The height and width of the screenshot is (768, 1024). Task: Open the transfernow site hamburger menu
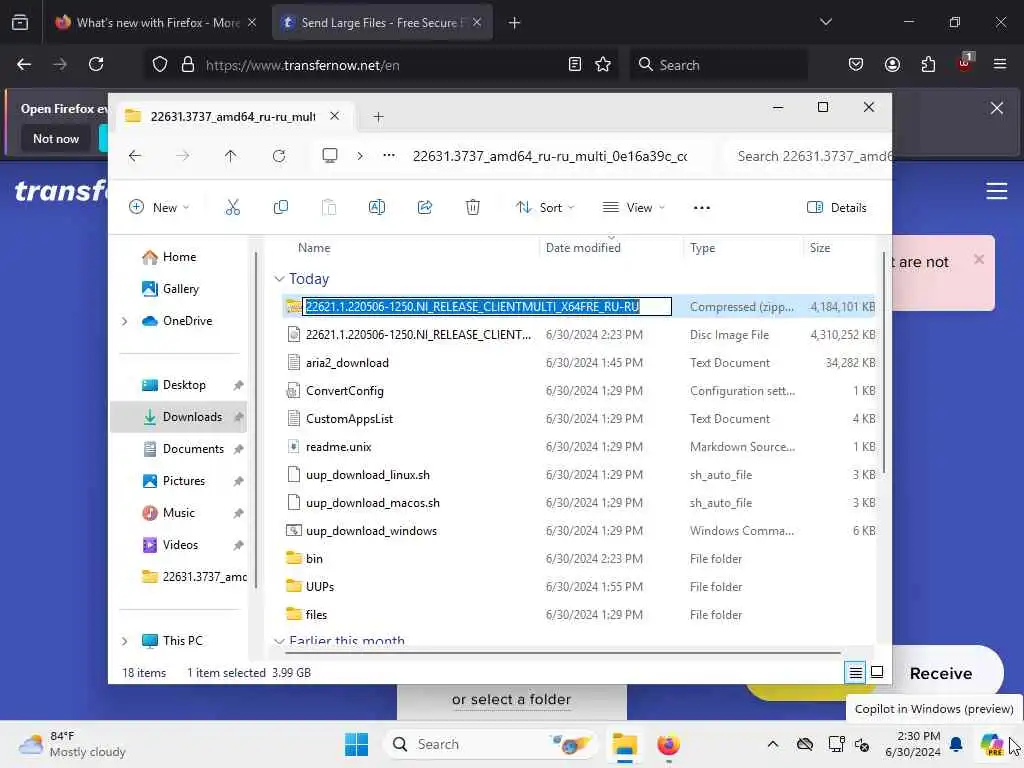click(997, 191)
